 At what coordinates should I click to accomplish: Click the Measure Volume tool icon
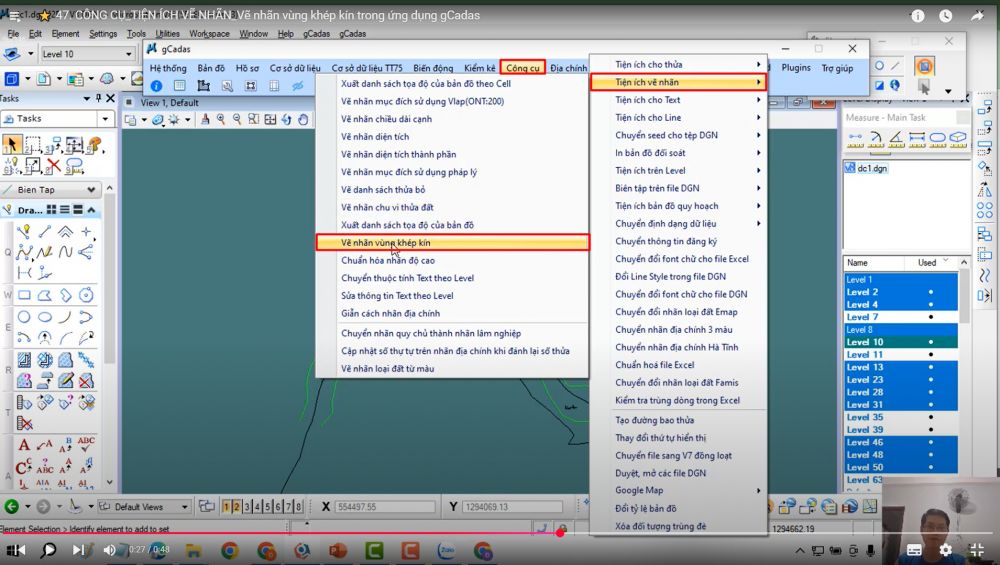(958, 137)
